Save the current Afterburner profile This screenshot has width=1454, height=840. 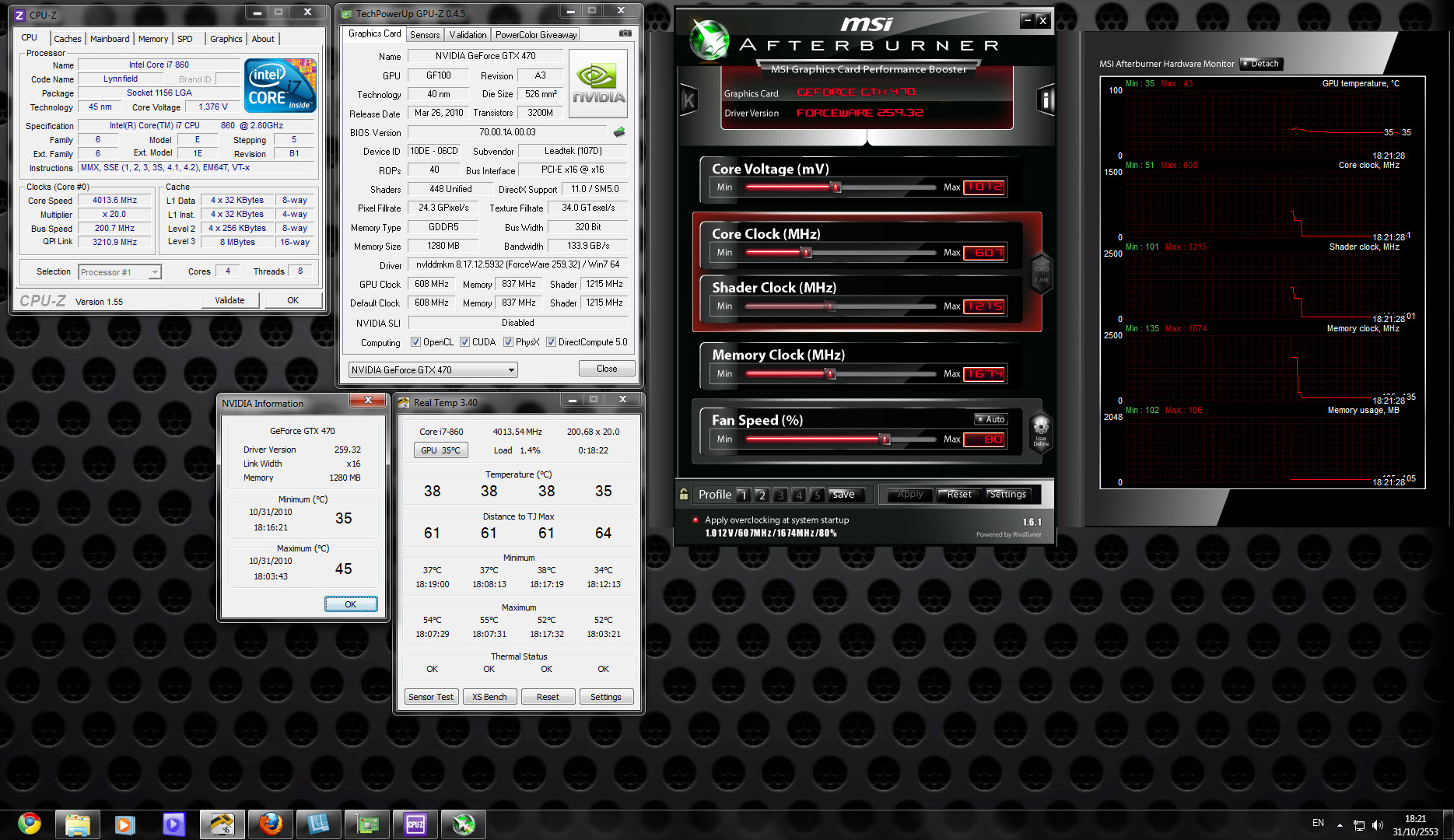click(844, 495)
